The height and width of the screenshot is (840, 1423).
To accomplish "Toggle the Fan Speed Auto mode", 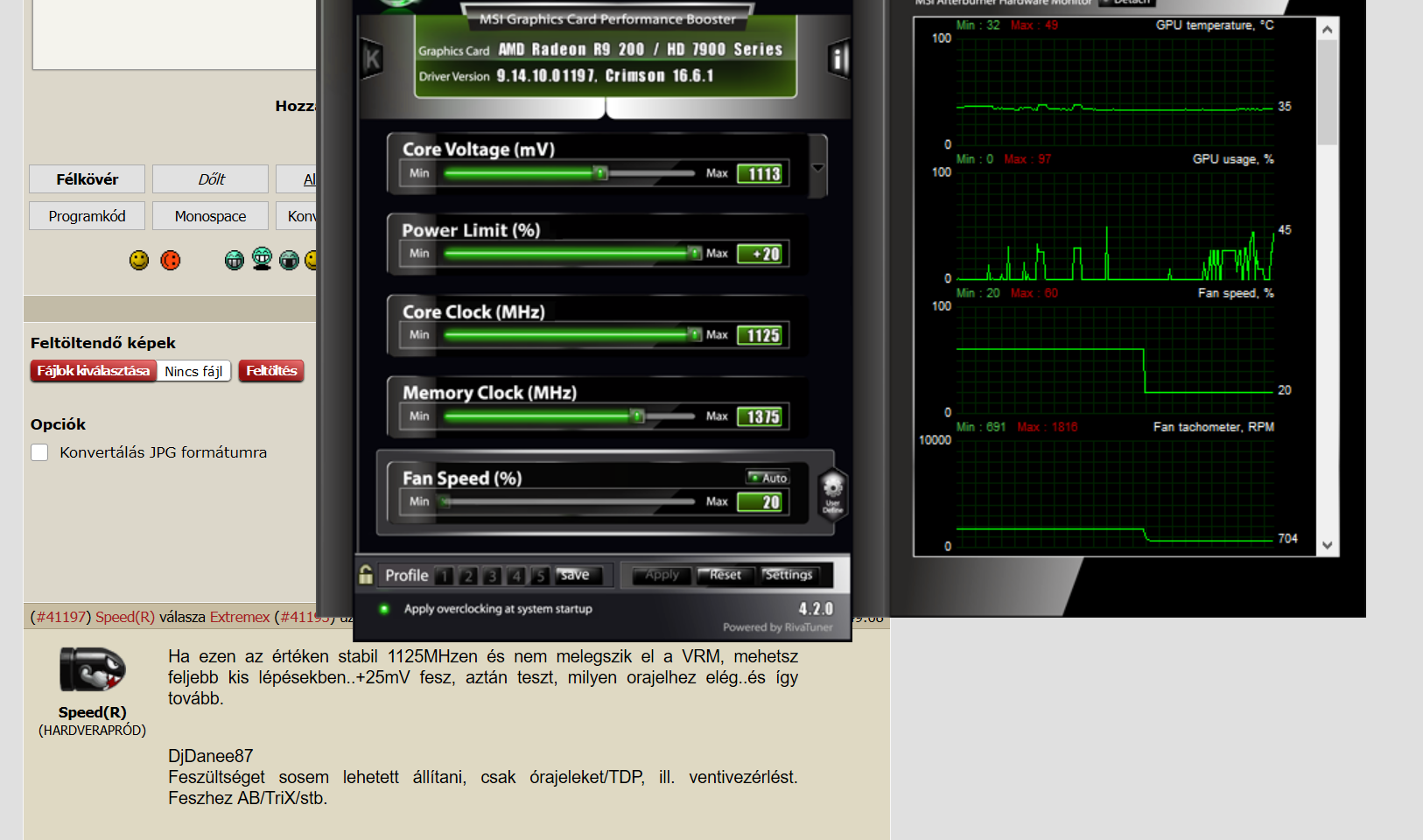I will click(x=768, y=478).
